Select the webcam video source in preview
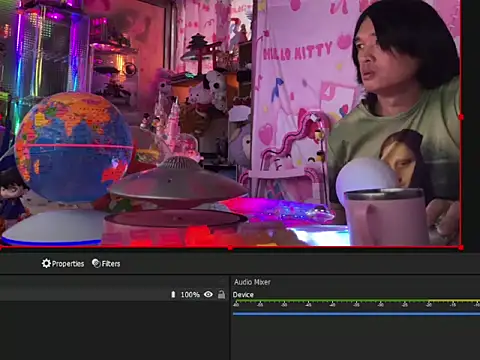The width and height of the screenshot is (480, 360). pyautogui.click(x=230, y=123)
